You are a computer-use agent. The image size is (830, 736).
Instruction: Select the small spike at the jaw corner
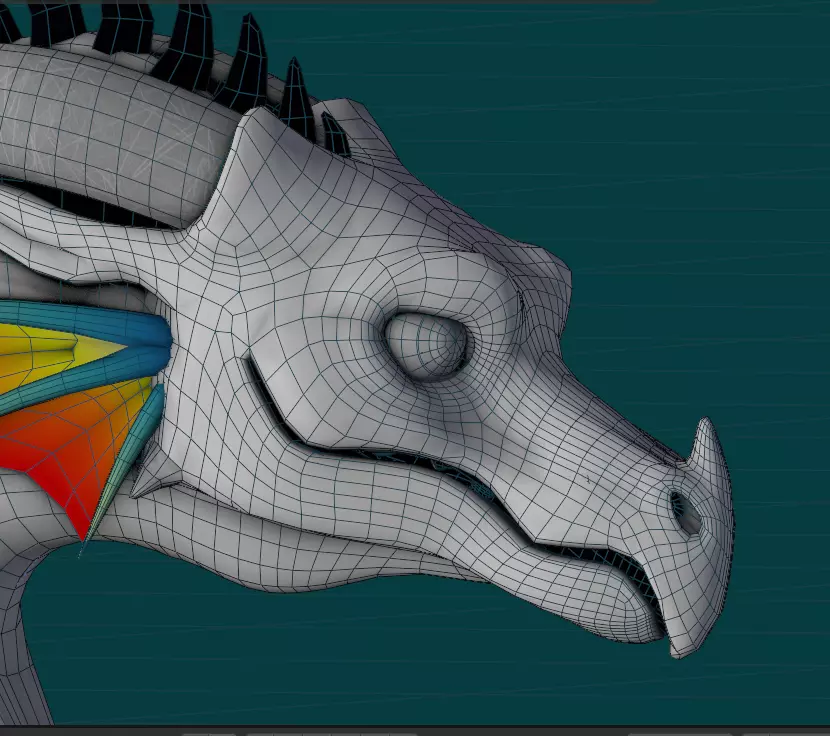tap(155, 470)
